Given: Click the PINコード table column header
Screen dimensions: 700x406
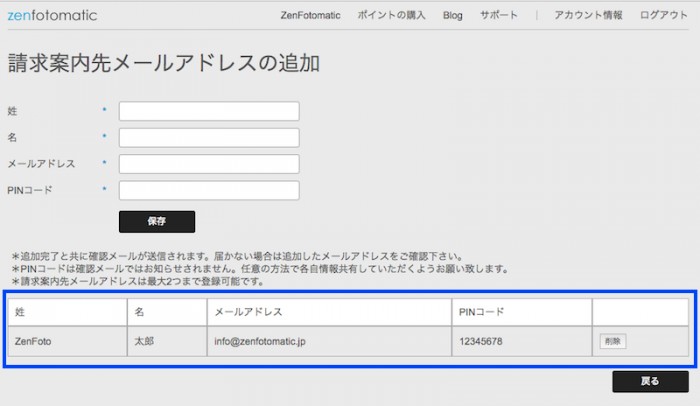Looking at the screenshot, I should point(522,312).
